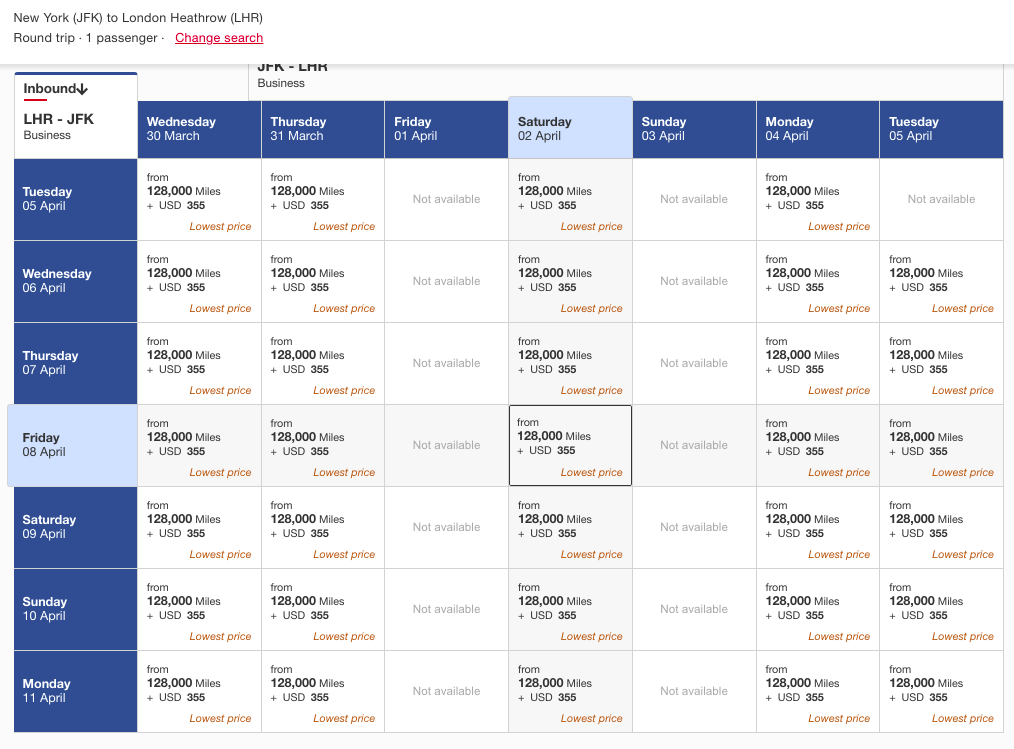Image resolution: width=1014 pixels, height=749 pixels.
Task: Select the Monday 11 April row header
Action: pos(75,690)
